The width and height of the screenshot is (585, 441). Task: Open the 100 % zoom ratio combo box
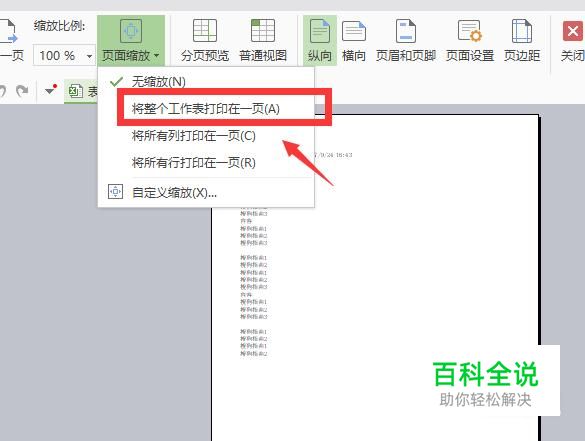pyautogui.click(x=64, y=56)
